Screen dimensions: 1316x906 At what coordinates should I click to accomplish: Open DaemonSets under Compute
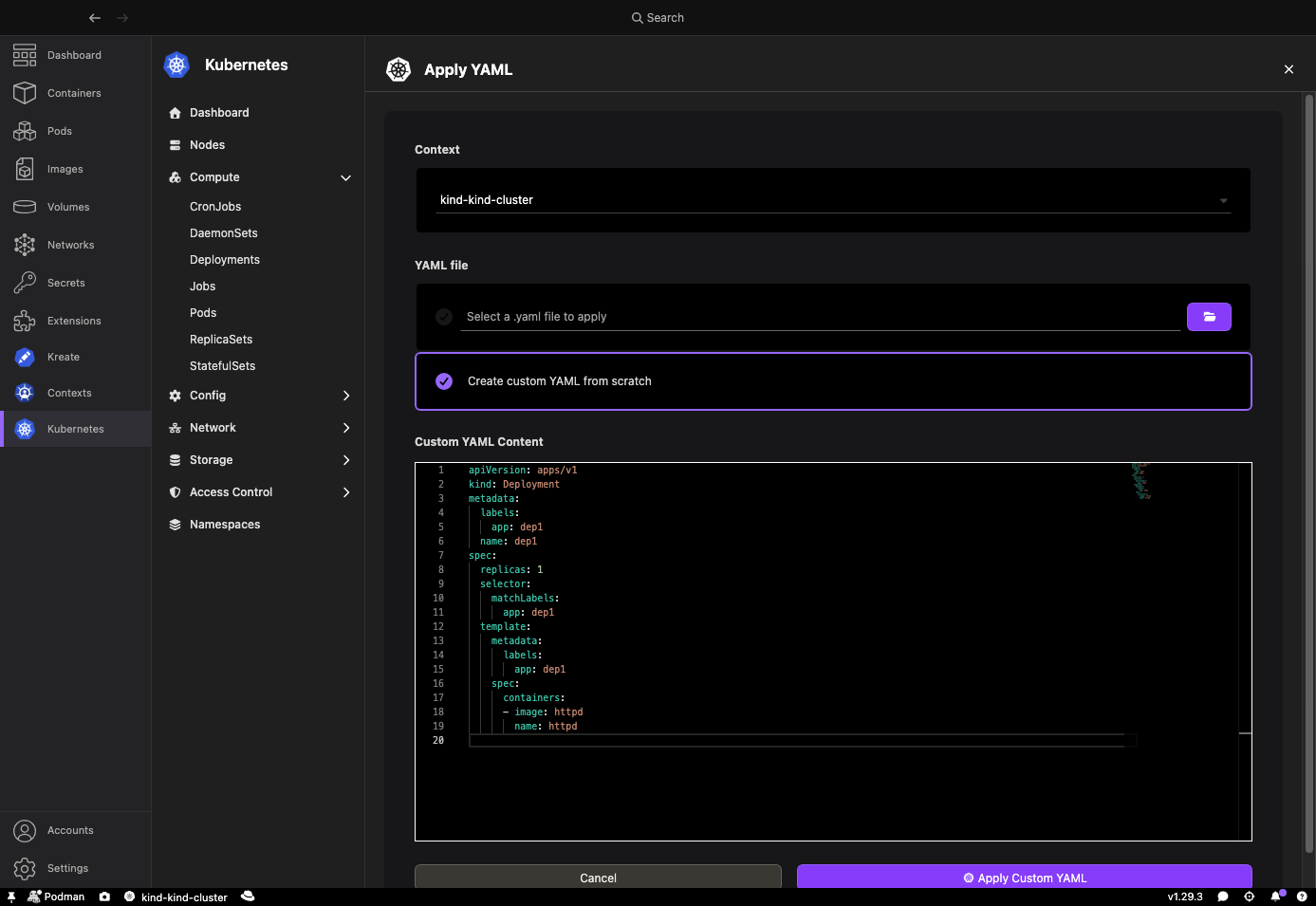click(x=224, y=233)
